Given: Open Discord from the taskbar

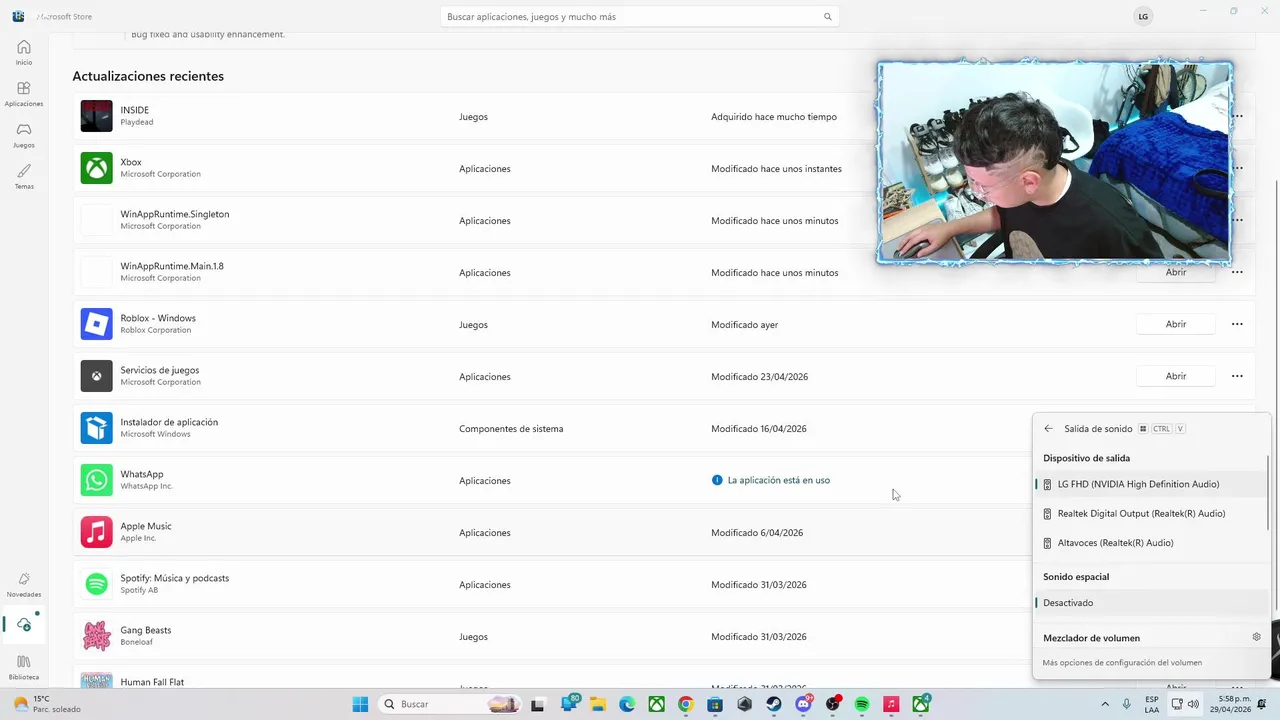Looking at the screenshot, I should coord(803,704).
